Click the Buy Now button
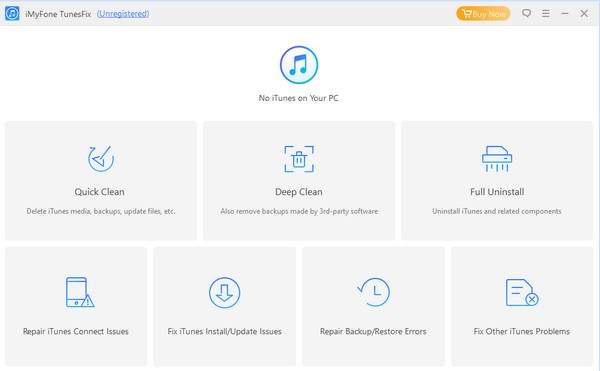 483,14
